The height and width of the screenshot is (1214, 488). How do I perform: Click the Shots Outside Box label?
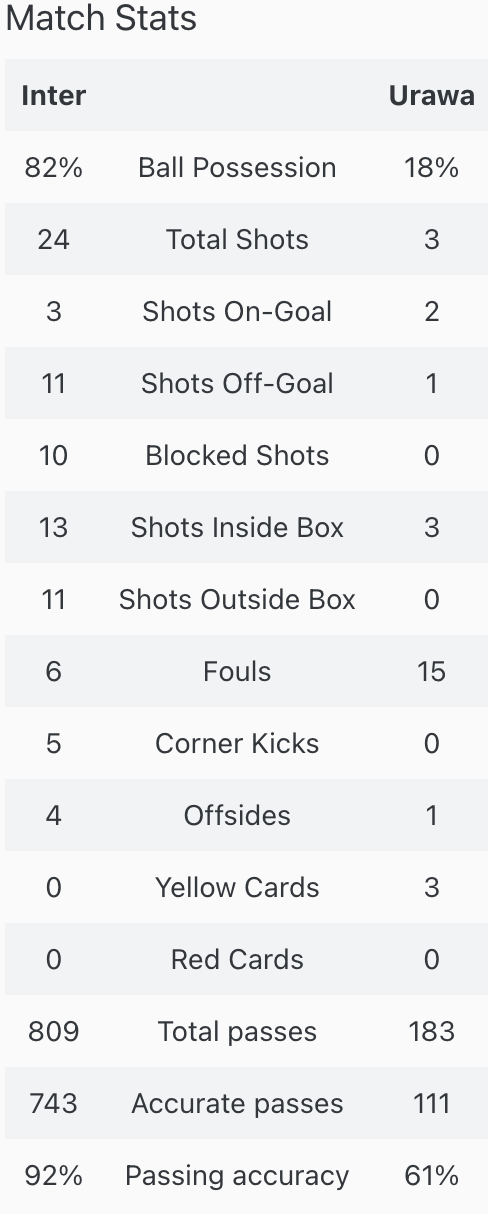click(237, 600)
